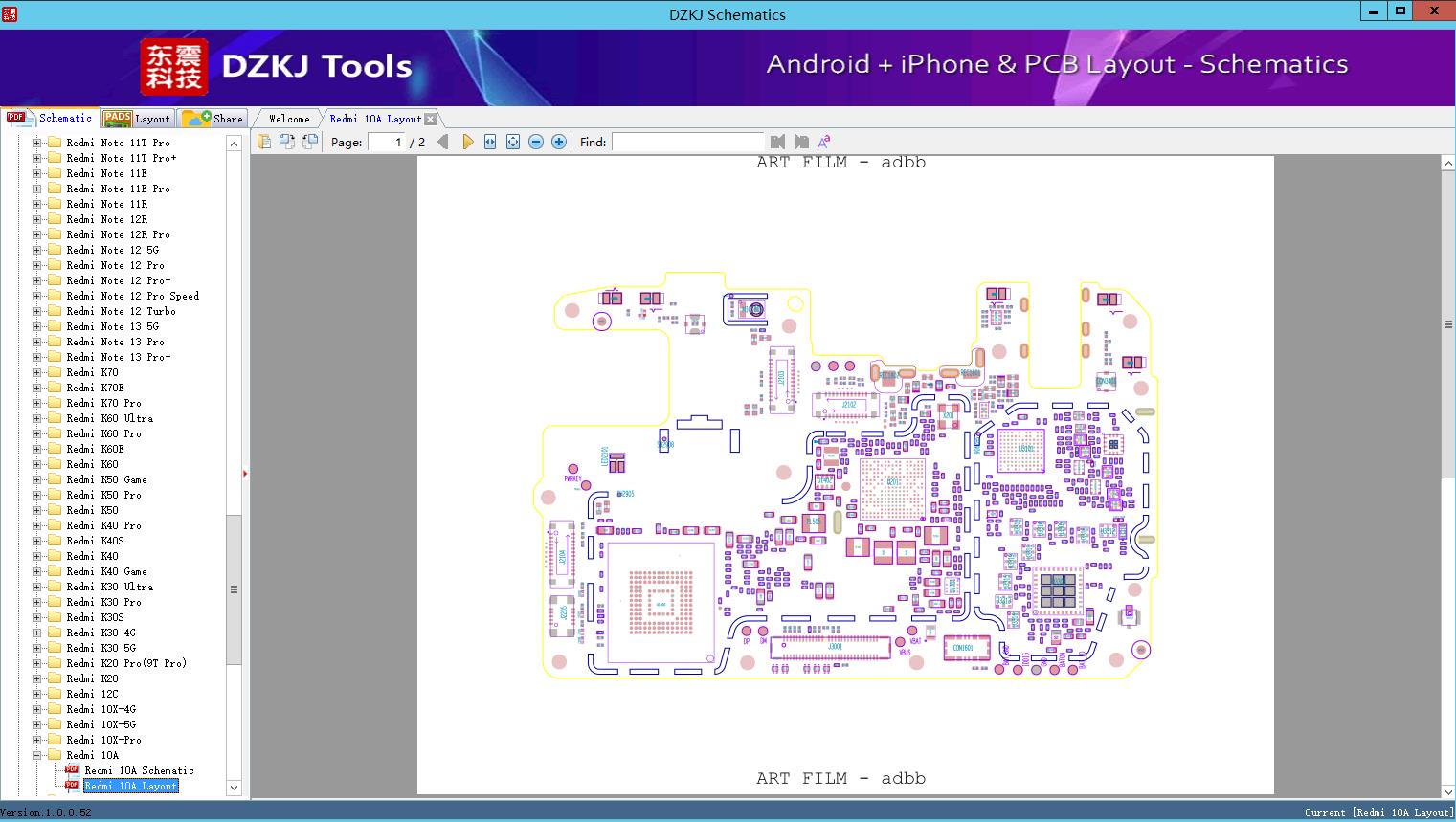
Task: Close the Redmi 10A Layout tab
Action: tap(431, 119)
